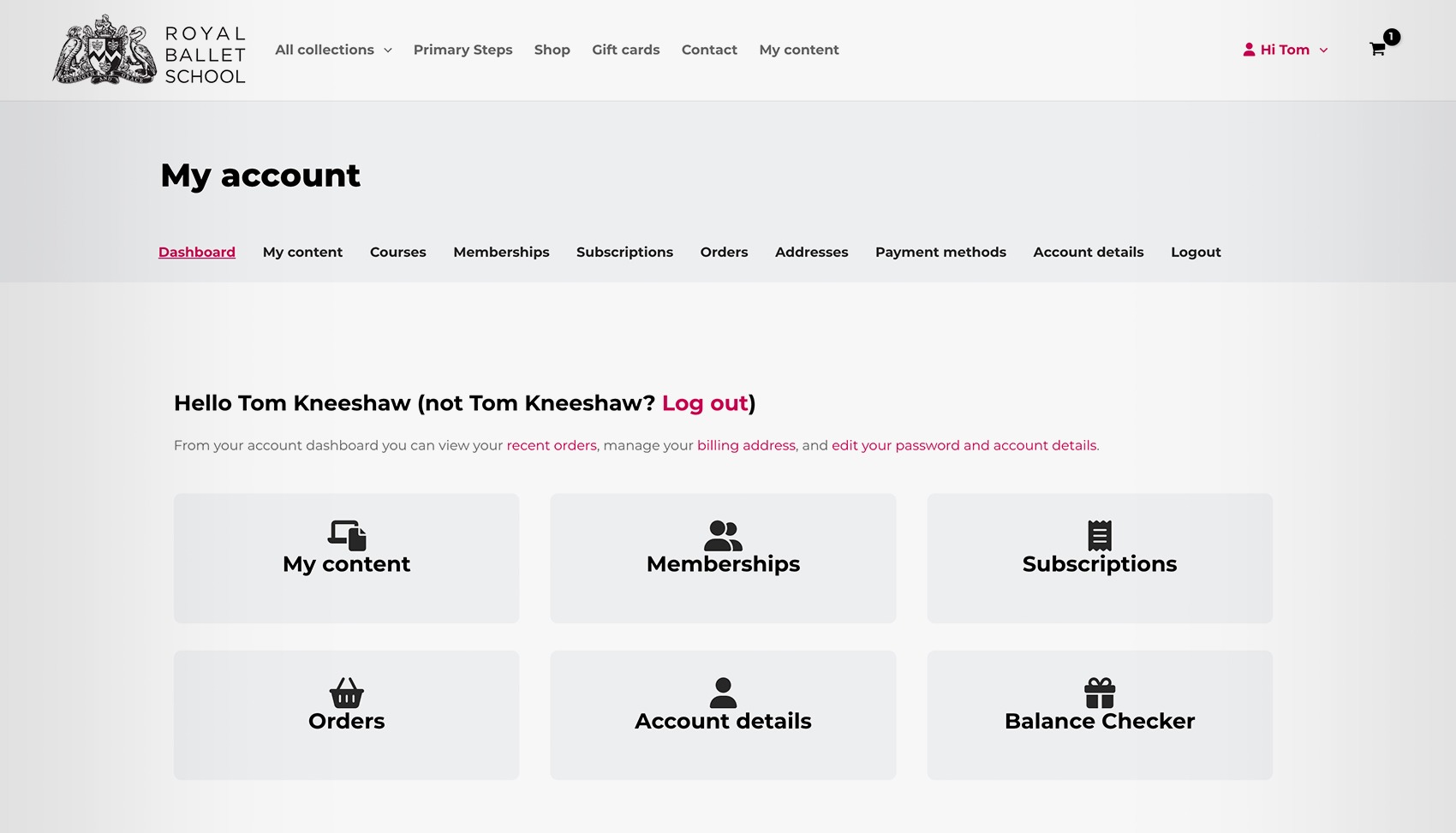Click the pink Log out link in greeting
This screenshot has height=833, width=1456.
click(705, 403)
